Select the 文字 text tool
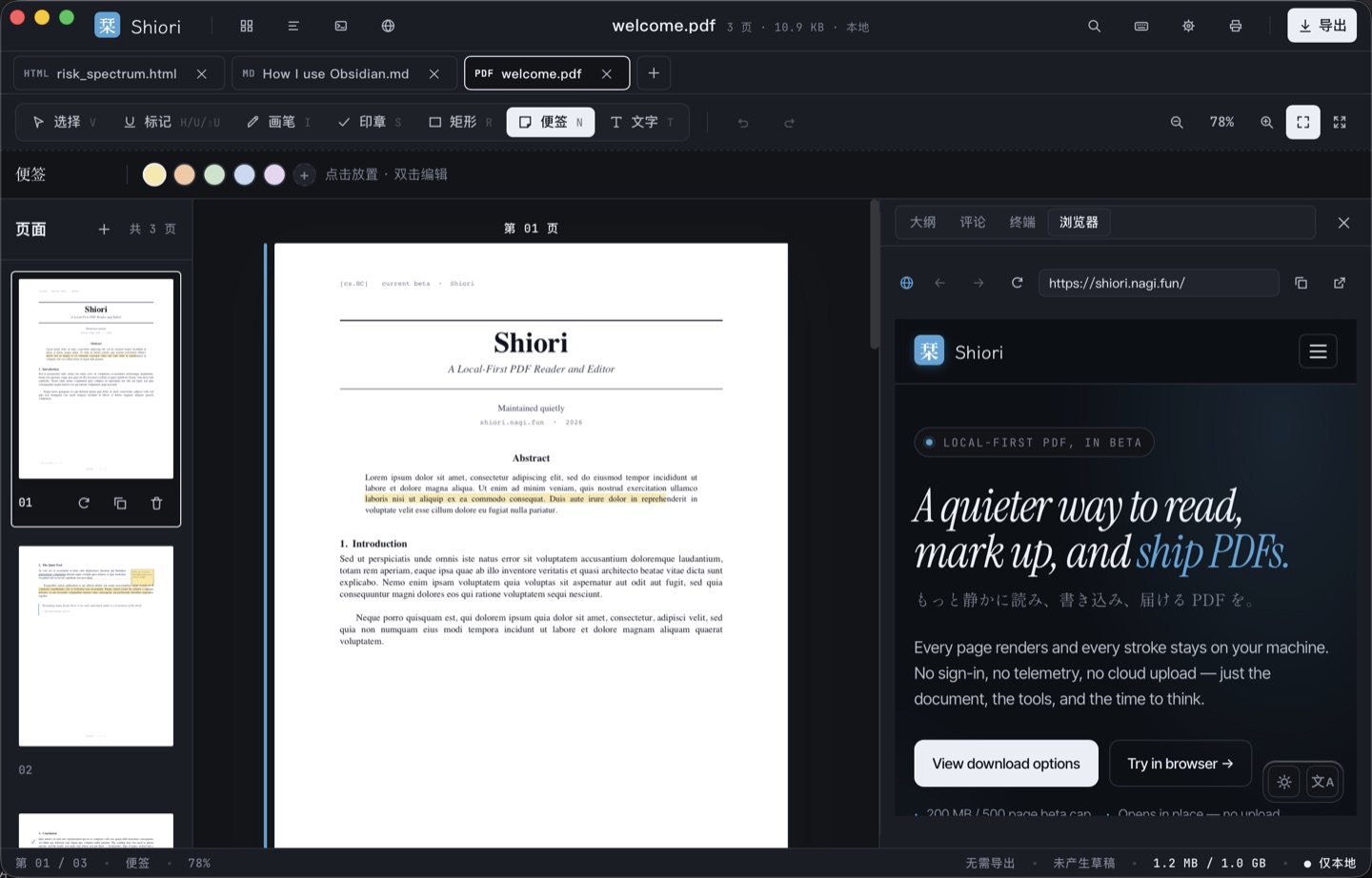The image size is (1372, 878). (643, 122)
